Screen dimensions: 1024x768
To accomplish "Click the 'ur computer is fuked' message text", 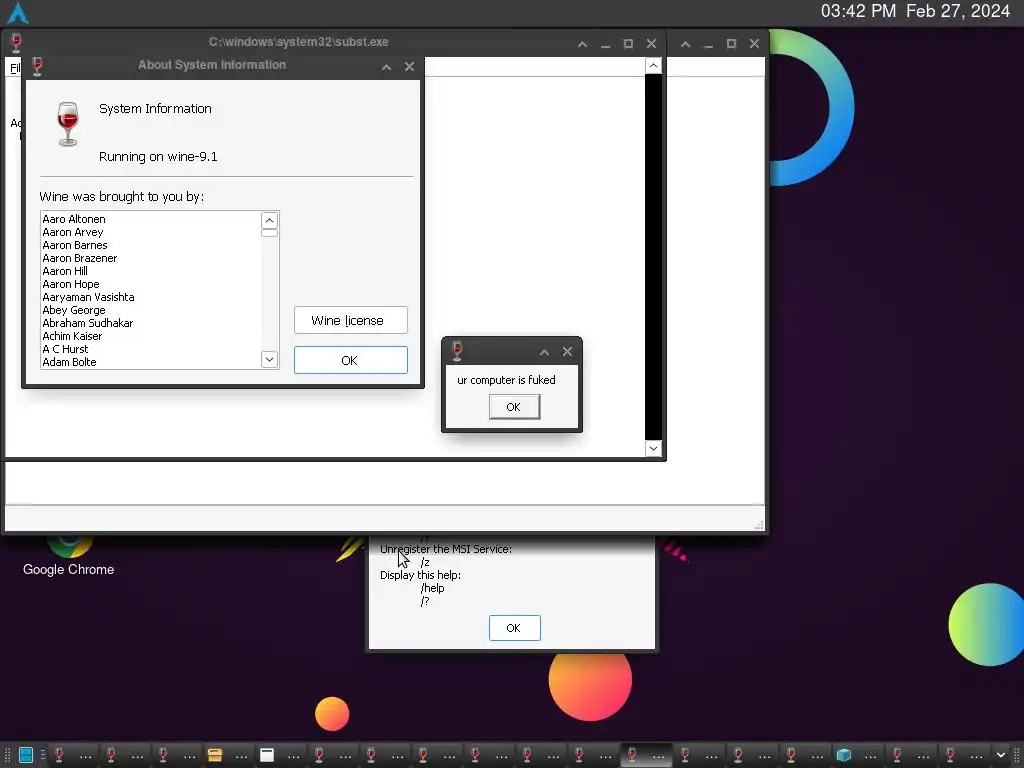I will click(x=506, y=380).
